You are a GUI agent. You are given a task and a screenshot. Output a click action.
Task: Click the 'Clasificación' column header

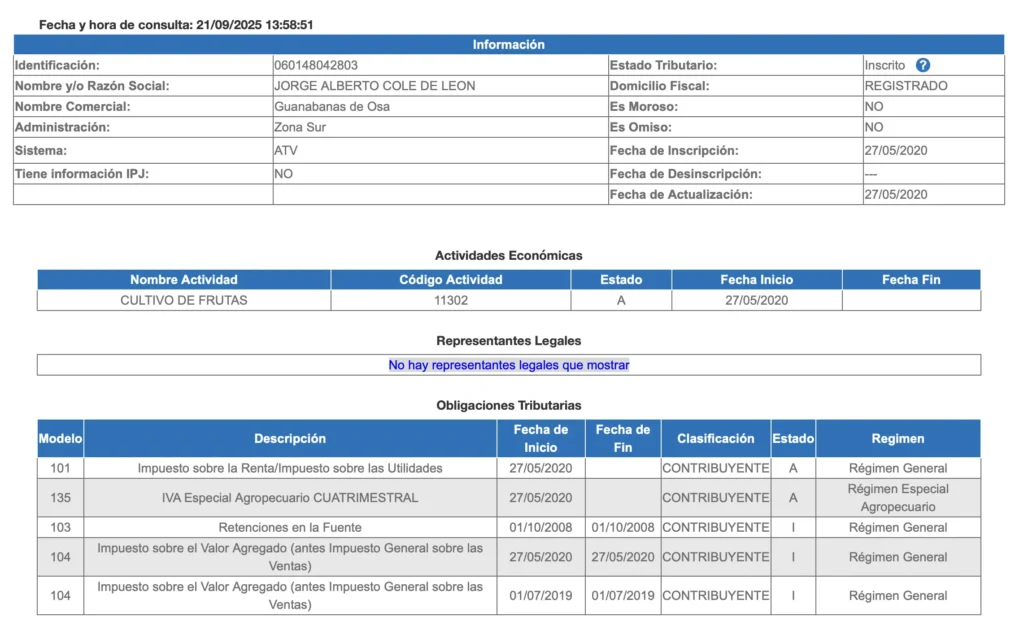point(716,439)
